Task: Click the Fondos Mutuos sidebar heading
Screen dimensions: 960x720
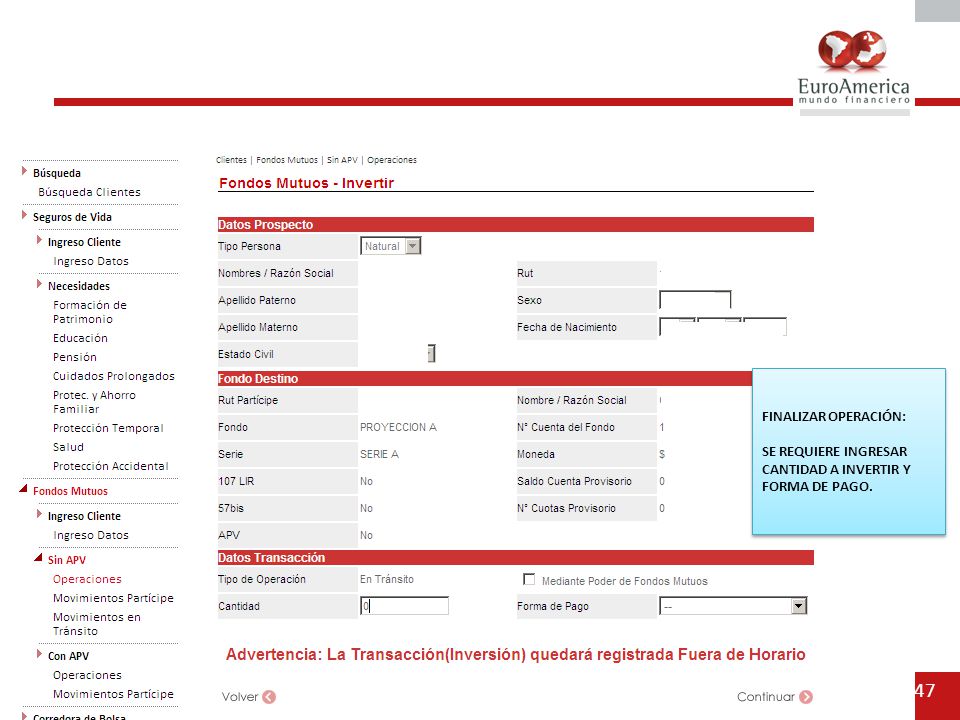Action: [70, 491]
